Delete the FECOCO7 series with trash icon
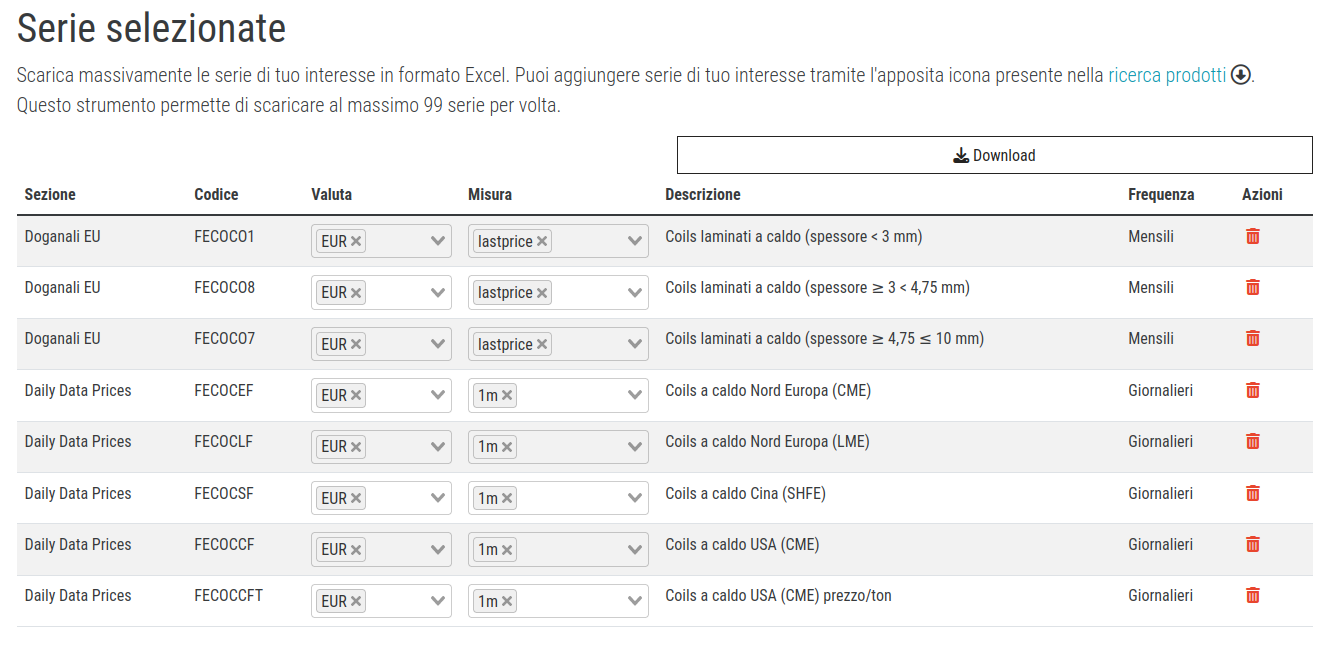 click(x=1252, y=338)
